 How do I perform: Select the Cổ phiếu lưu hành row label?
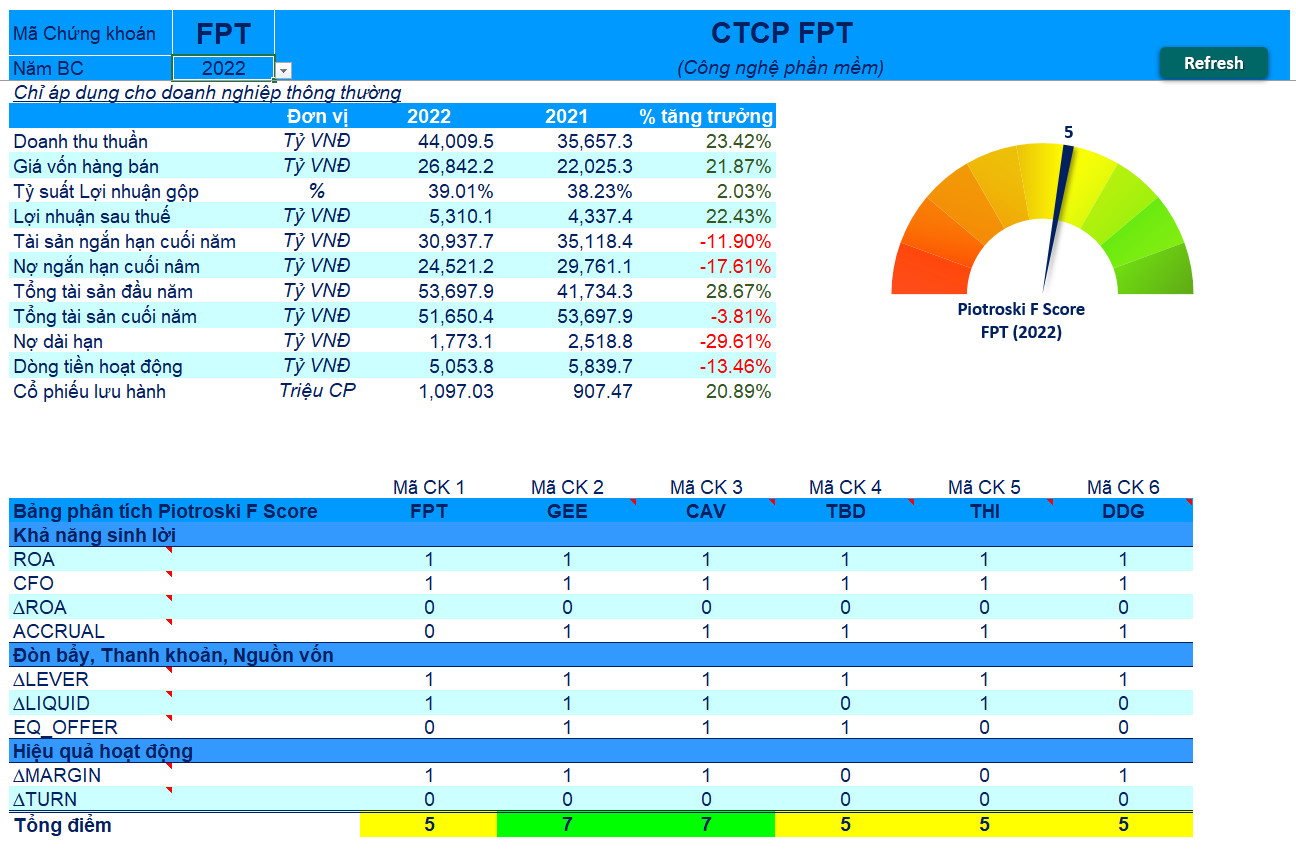90,391
